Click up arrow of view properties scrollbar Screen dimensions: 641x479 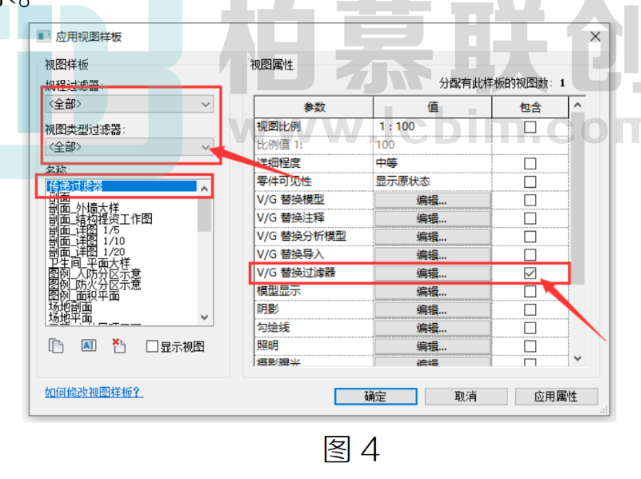point(577,105)
